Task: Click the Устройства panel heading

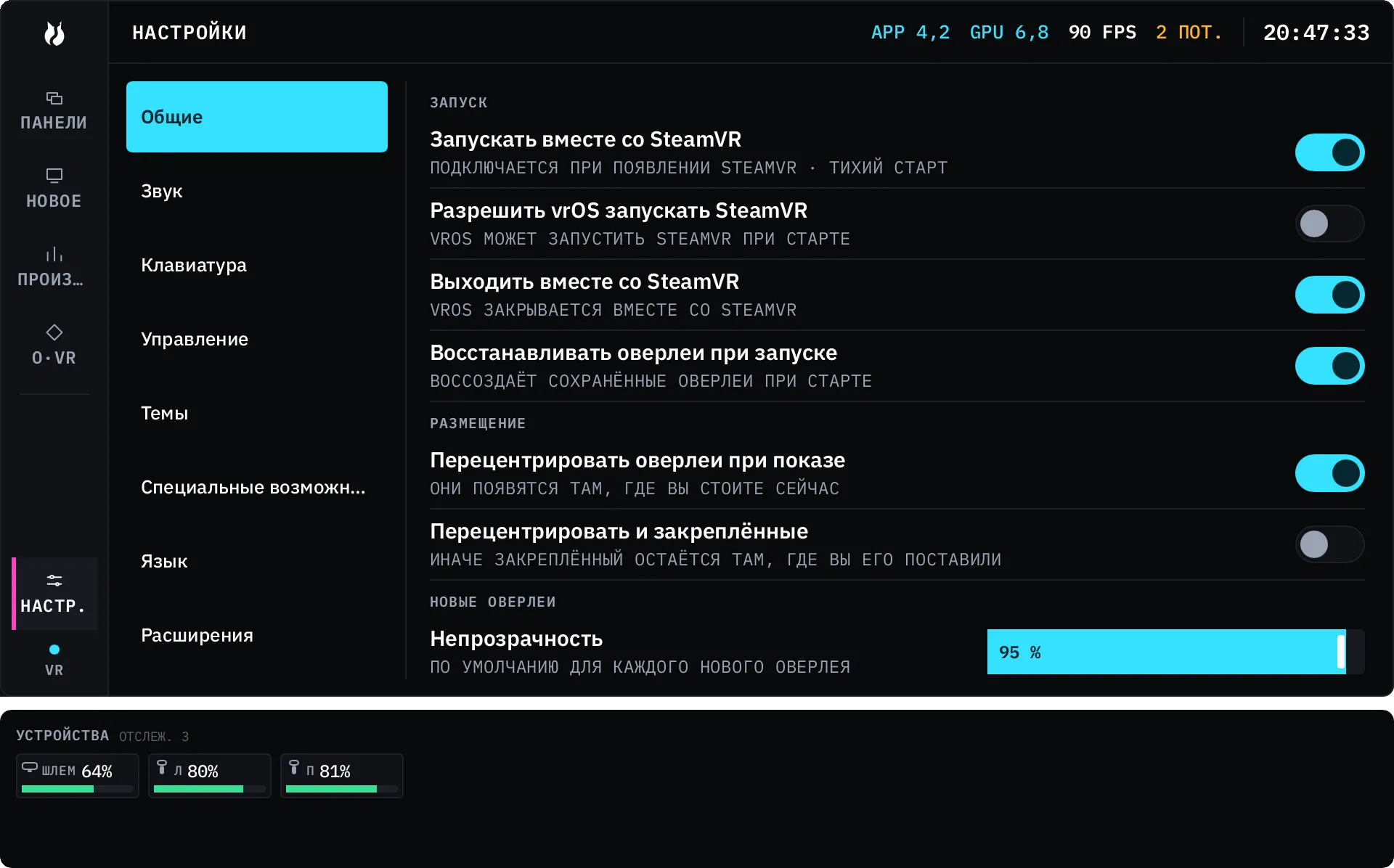Action: (62, 736)
